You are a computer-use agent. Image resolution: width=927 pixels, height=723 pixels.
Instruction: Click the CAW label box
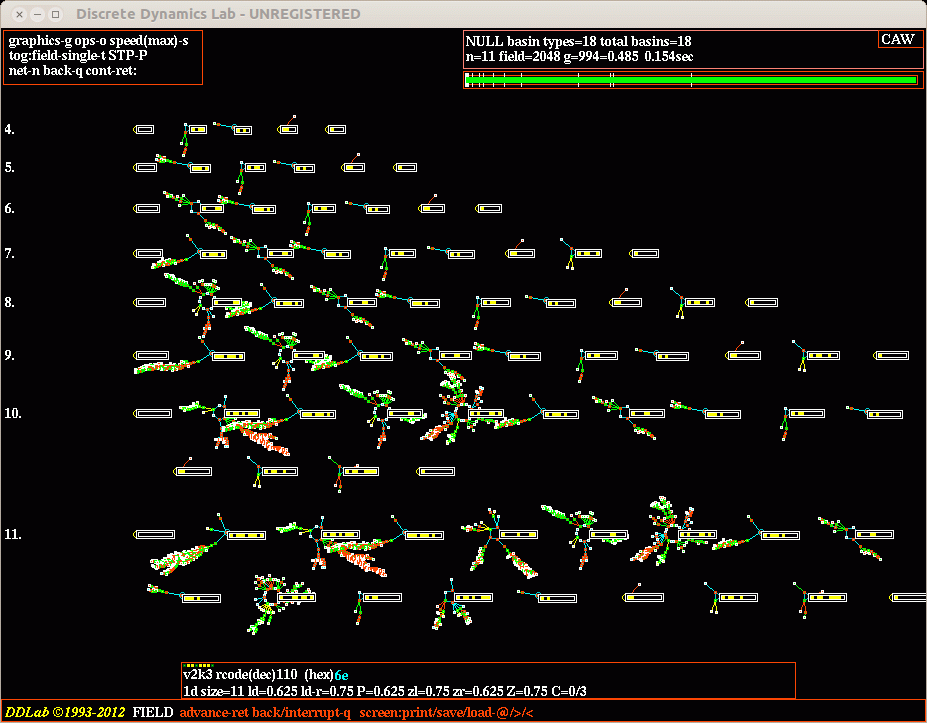[898, 40]
